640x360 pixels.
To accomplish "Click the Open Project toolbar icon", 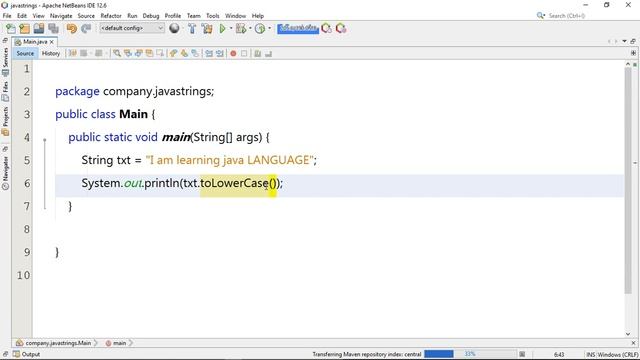I will point(39,29).
